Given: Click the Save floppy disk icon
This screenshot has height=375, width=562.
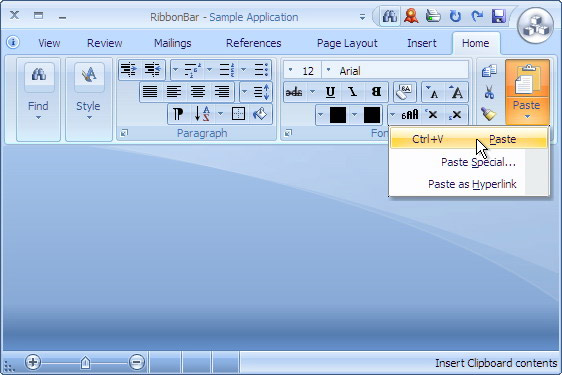Looking at the screenshot, I should coord(499,16).
